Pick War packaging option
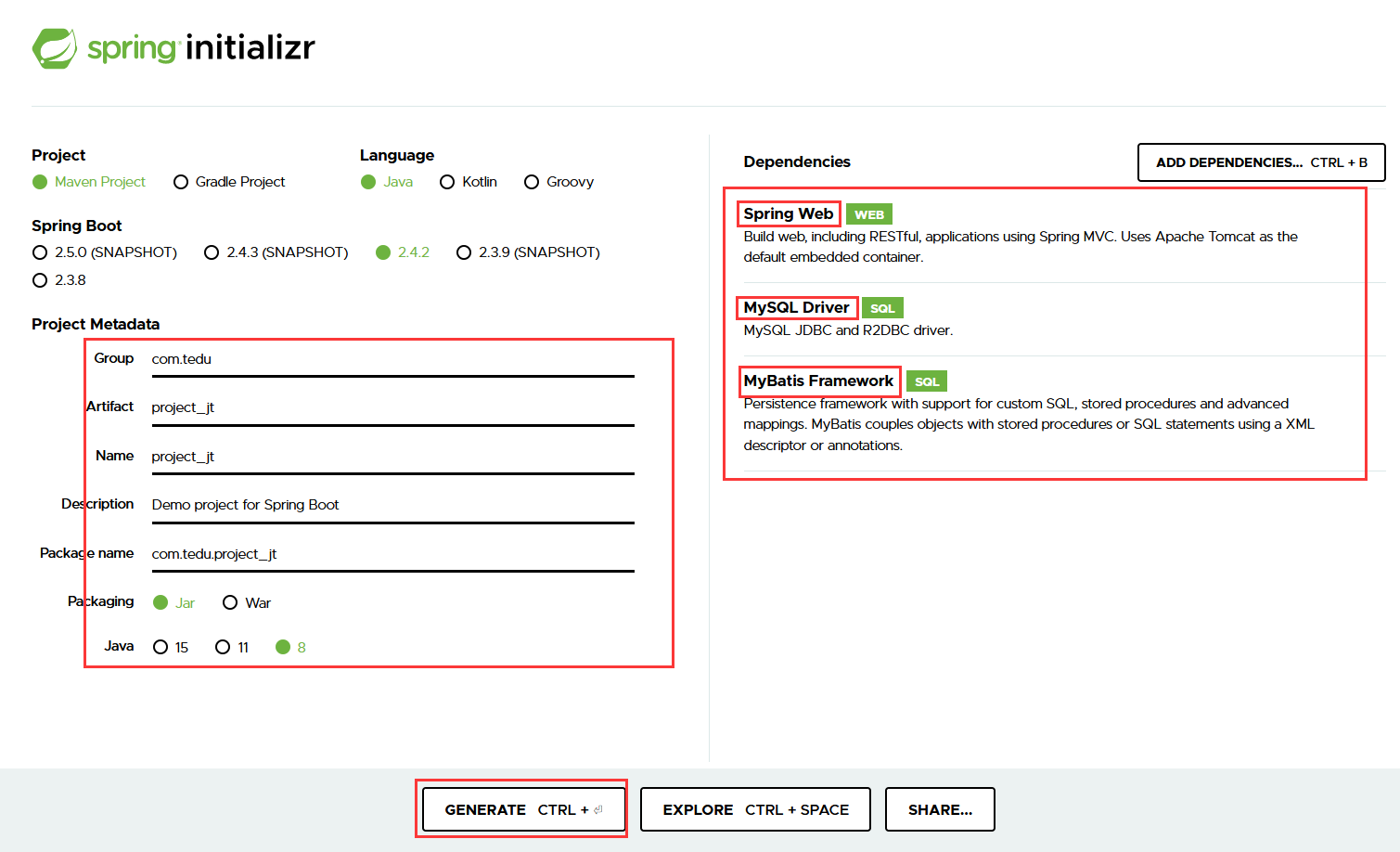Viewport: 1400px width, 852px height. coord(247,603)
